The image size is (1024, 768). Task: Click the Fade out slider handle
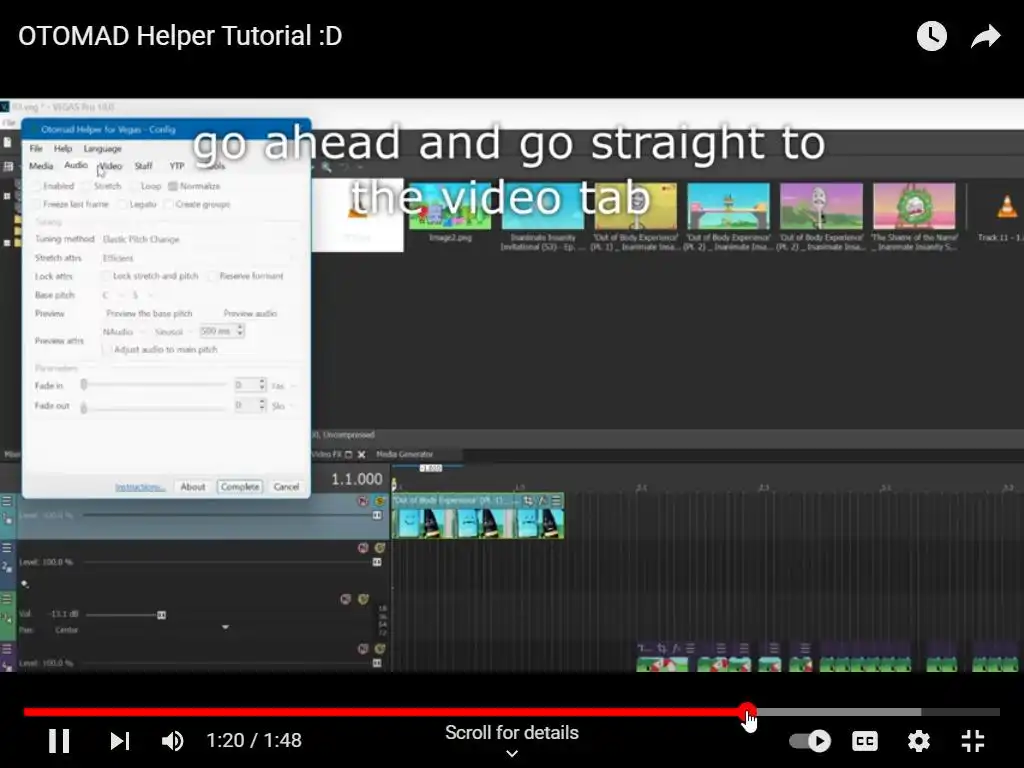point(84,408)
